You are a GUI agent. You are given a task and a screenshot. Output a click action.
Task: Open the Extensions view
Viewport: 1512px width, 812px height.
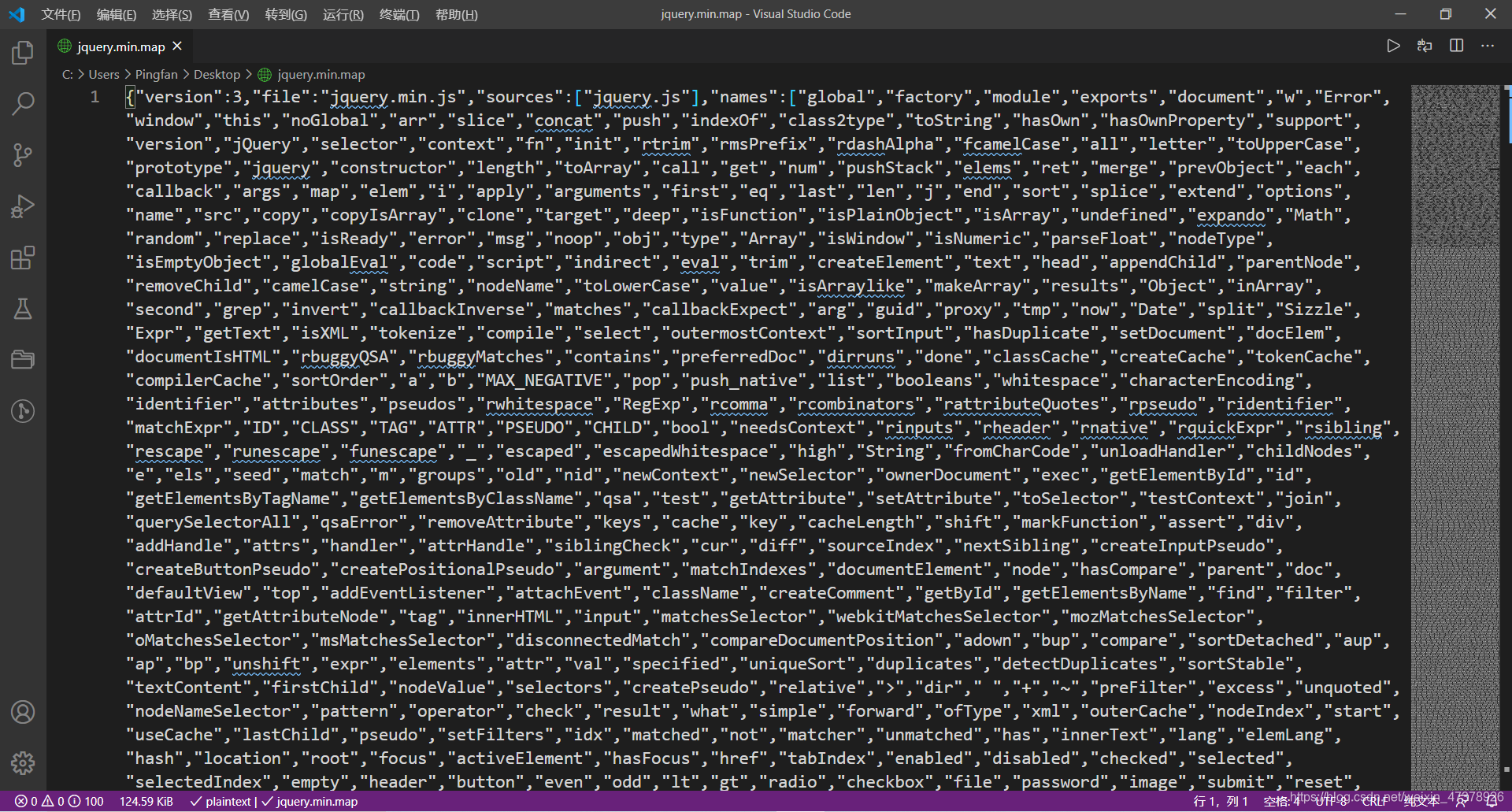(x=23, y=258)
